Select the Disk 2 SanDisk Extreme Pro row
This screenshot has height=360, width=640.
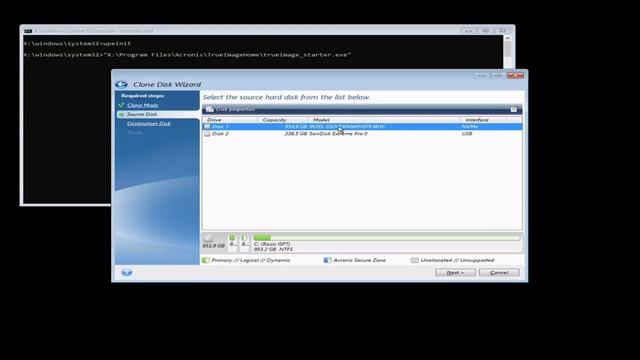click(x=362, y=134)
